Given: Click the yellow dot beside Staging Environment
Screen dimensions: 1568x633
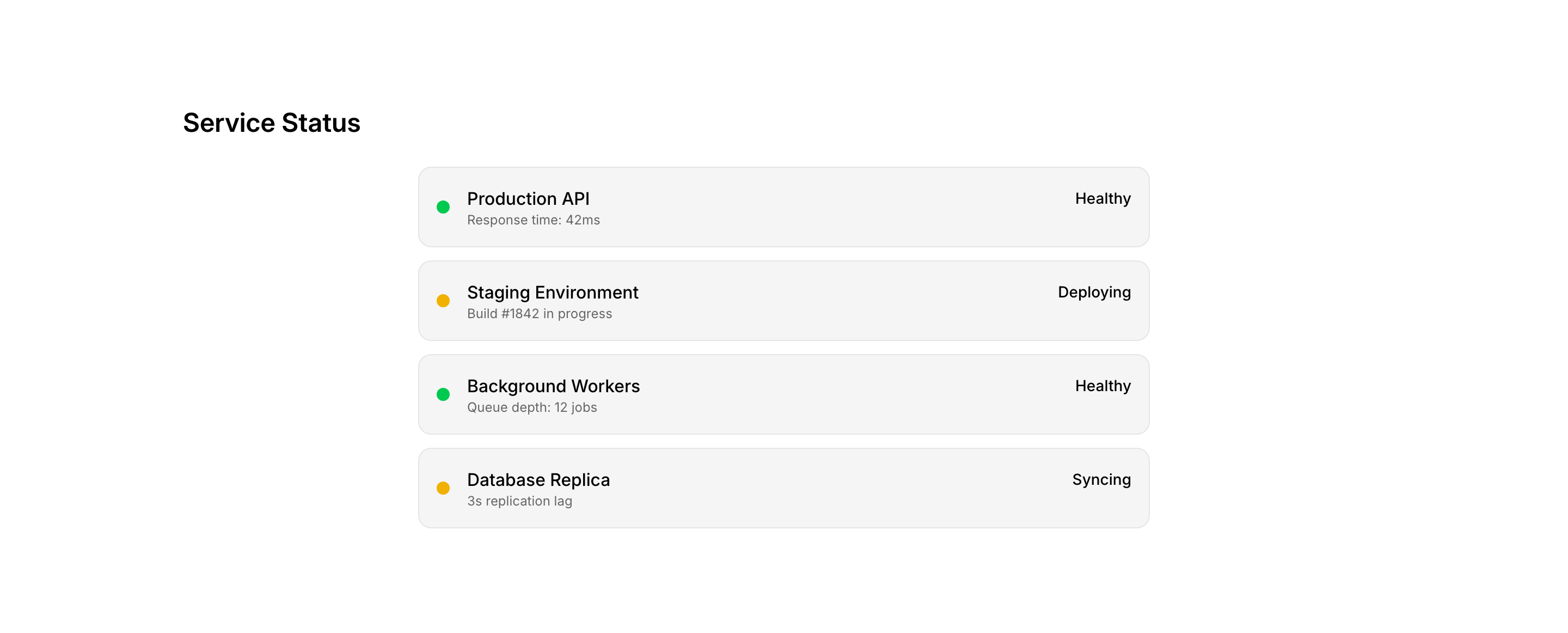Looking at the screenshot, I should [443, 301].
